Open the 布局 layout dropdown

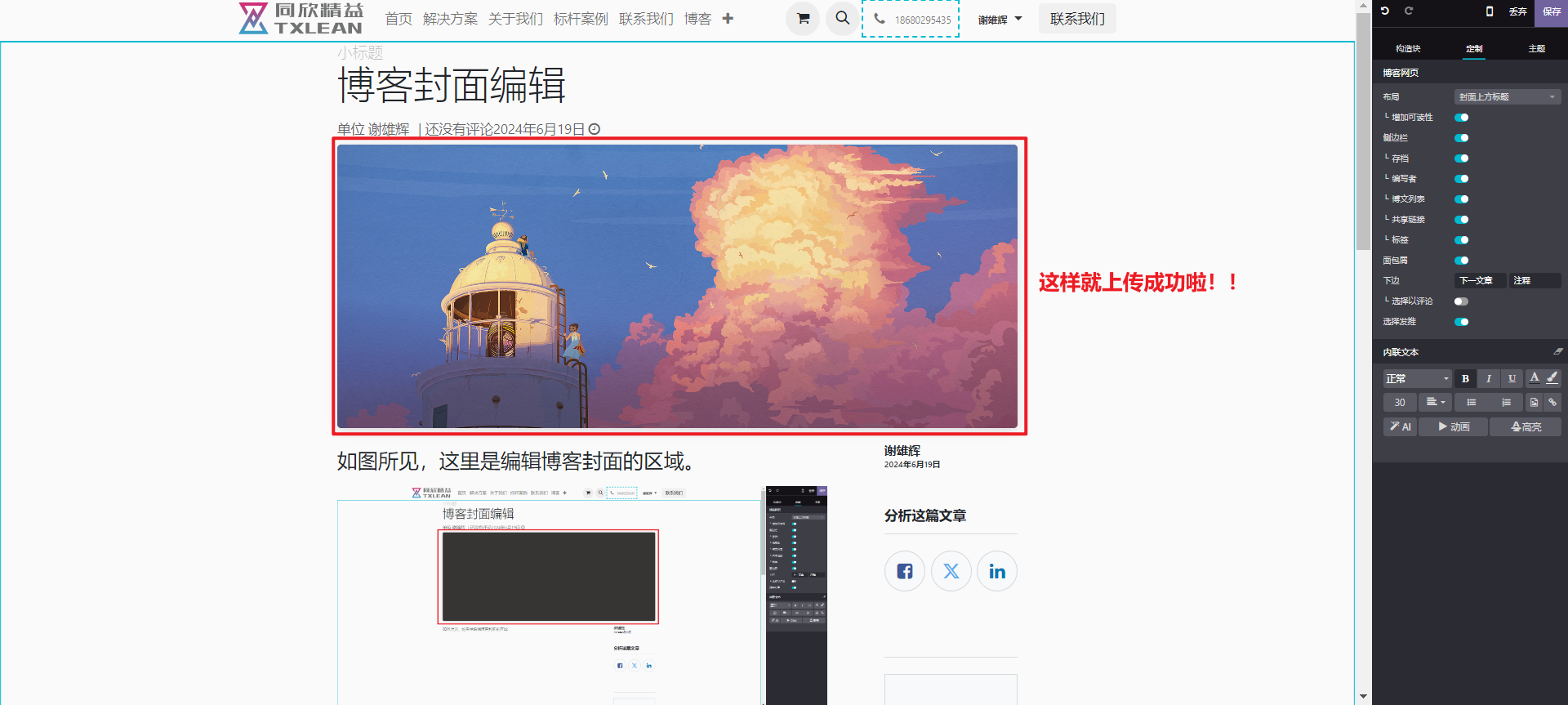click(x=1508, y=96)
